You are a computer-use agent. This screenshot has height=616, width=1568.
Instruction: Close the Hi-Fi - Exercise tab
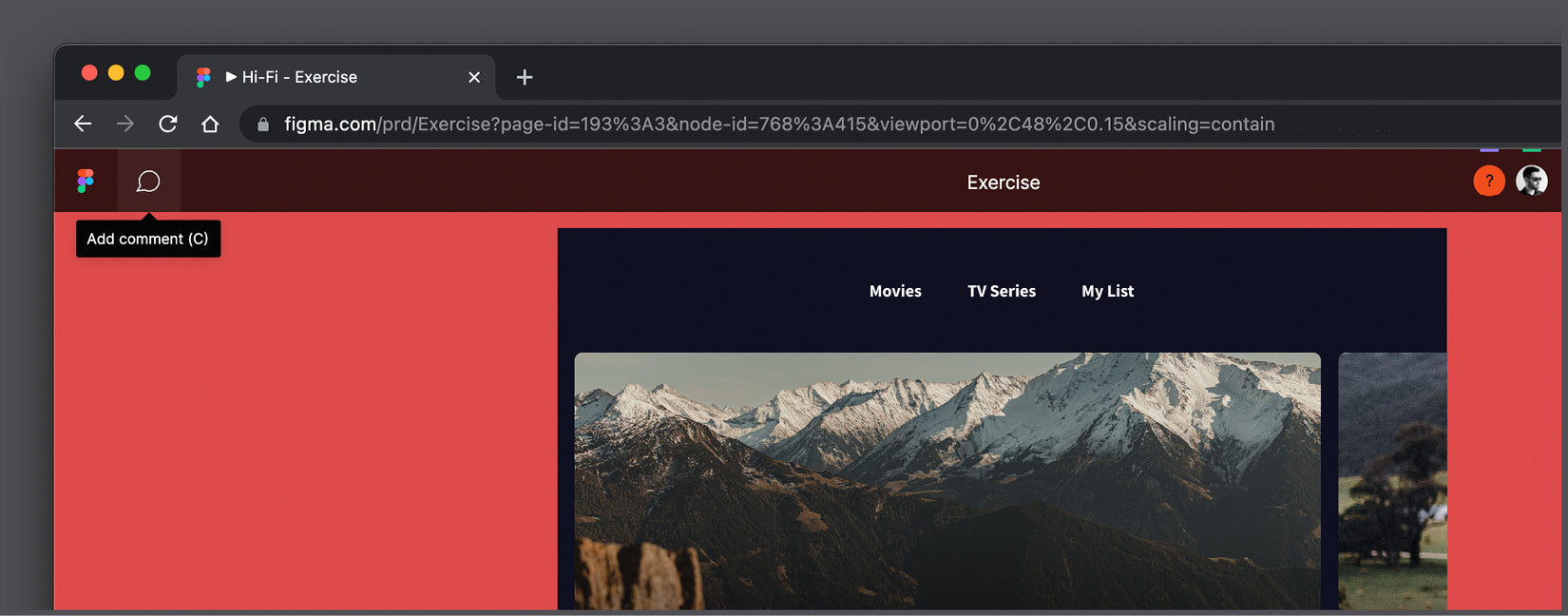[474, 77]
